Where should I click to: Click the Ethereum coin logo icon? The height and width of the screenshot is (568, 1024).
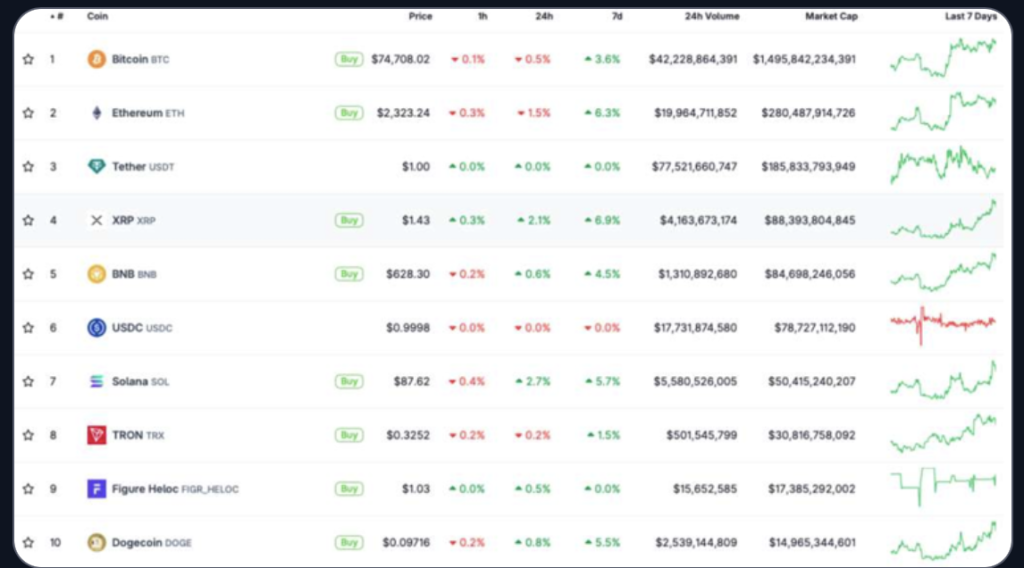[97, 113]
